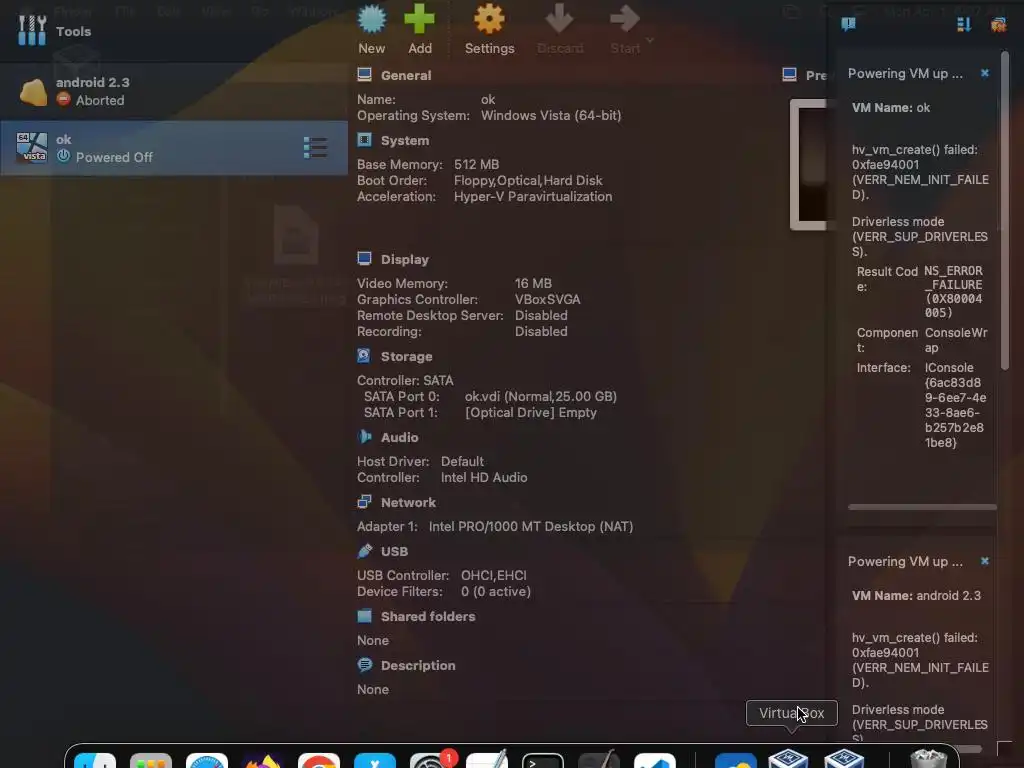The width and height of the screenshot is (1024, 768).
Task: Dismiss the notification for VM ok
Action: pos(985,73)
